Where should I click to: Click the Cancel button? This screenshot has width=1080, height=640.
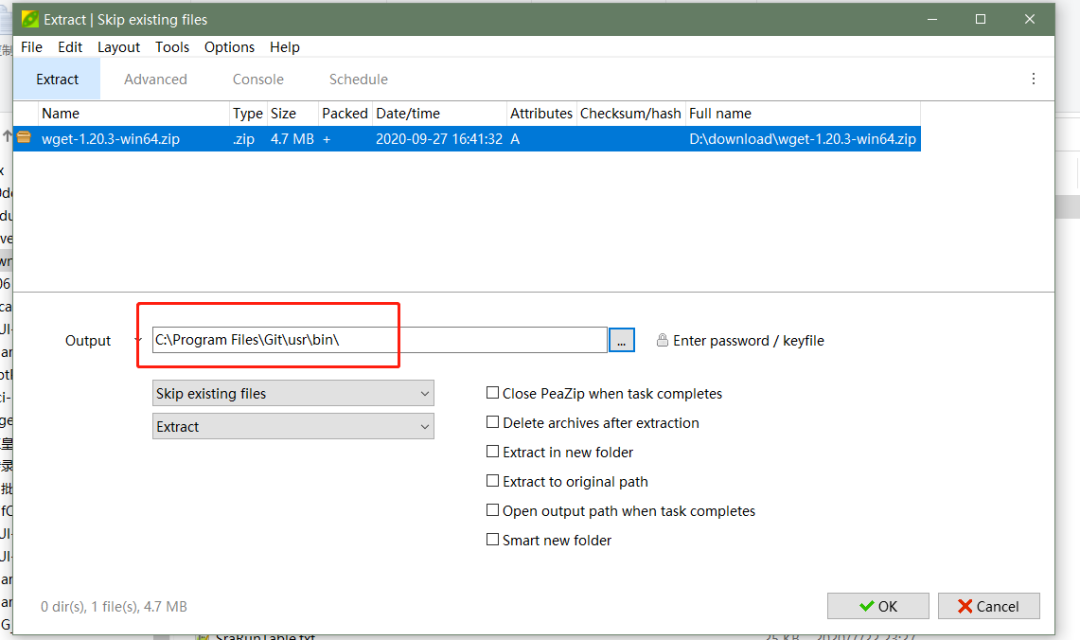(x=986, y=606)
